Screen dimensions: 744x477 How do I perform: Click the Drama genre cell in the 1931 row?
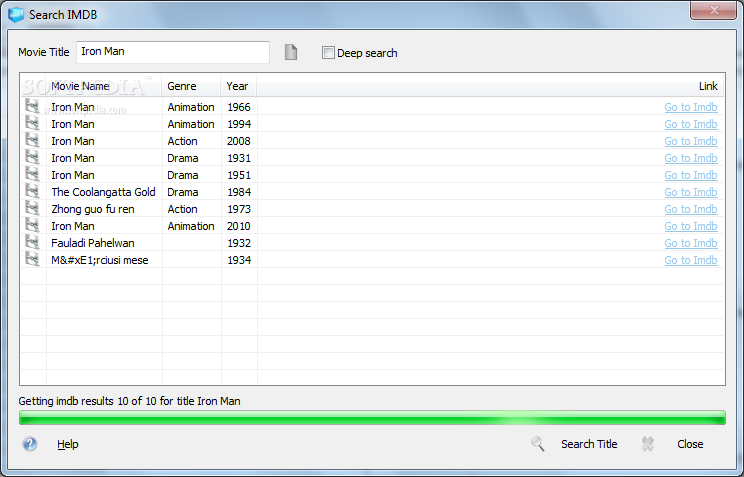pyautogui.click(x=183, y=159)
